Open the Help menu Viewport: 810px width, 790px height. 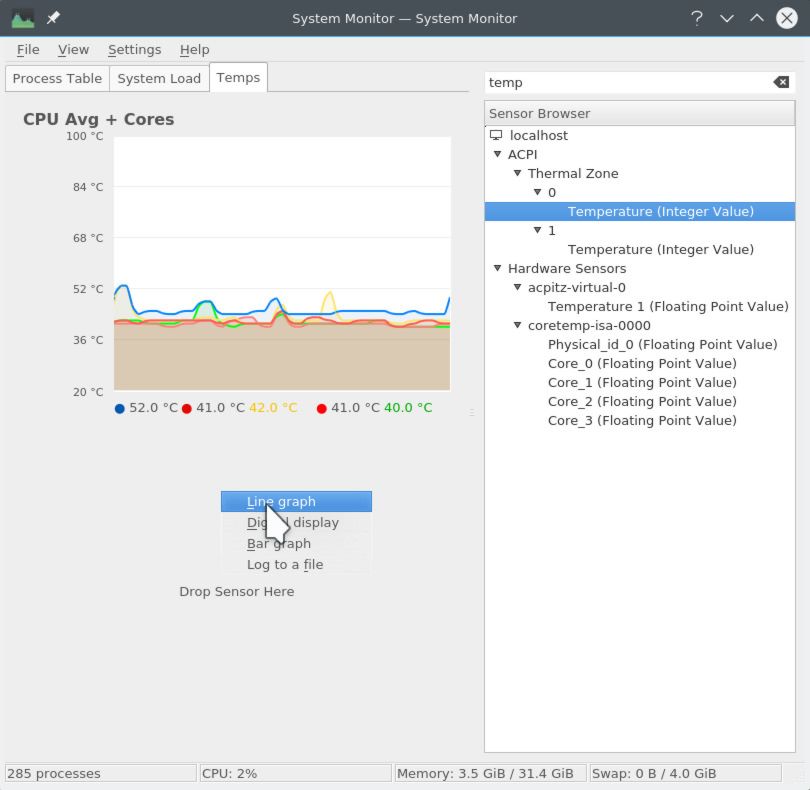click(194, 50)
